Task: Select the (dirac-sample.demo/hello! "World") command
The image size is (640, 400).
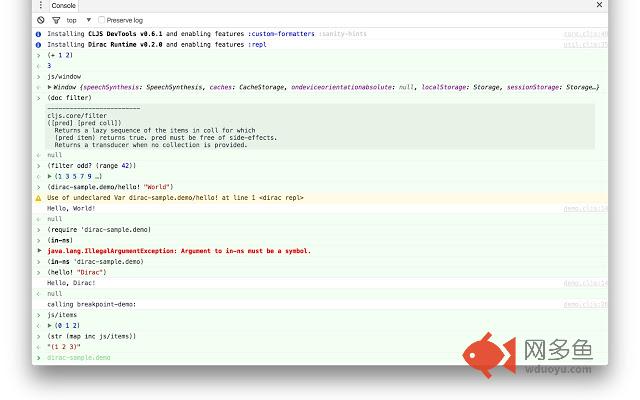Action: 110,187
